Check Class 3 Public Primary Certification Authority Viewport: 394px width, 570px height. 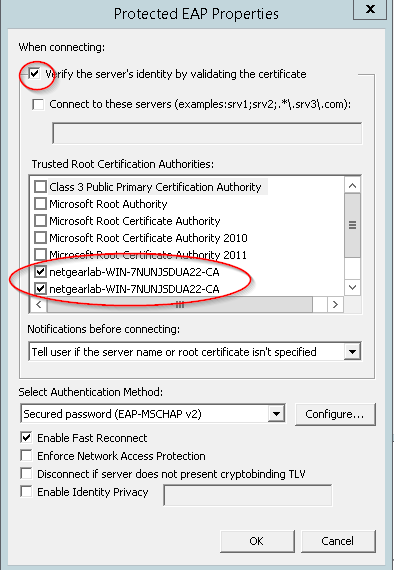40,187
